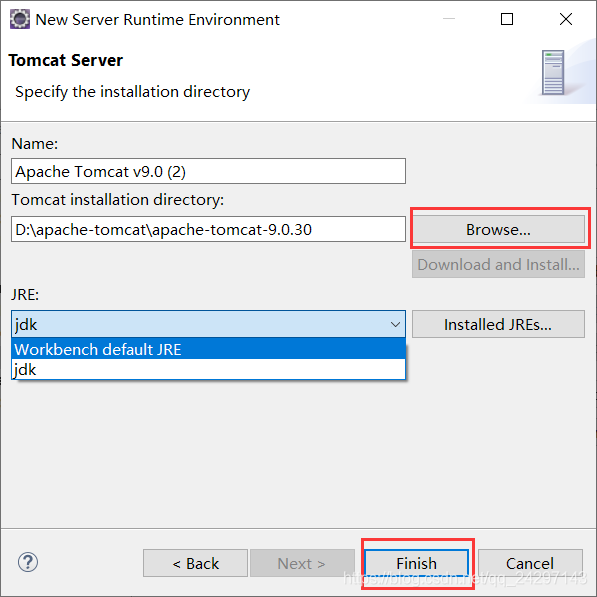Toggle the JRE combo box dropdown arrow

tap(395, 324)
